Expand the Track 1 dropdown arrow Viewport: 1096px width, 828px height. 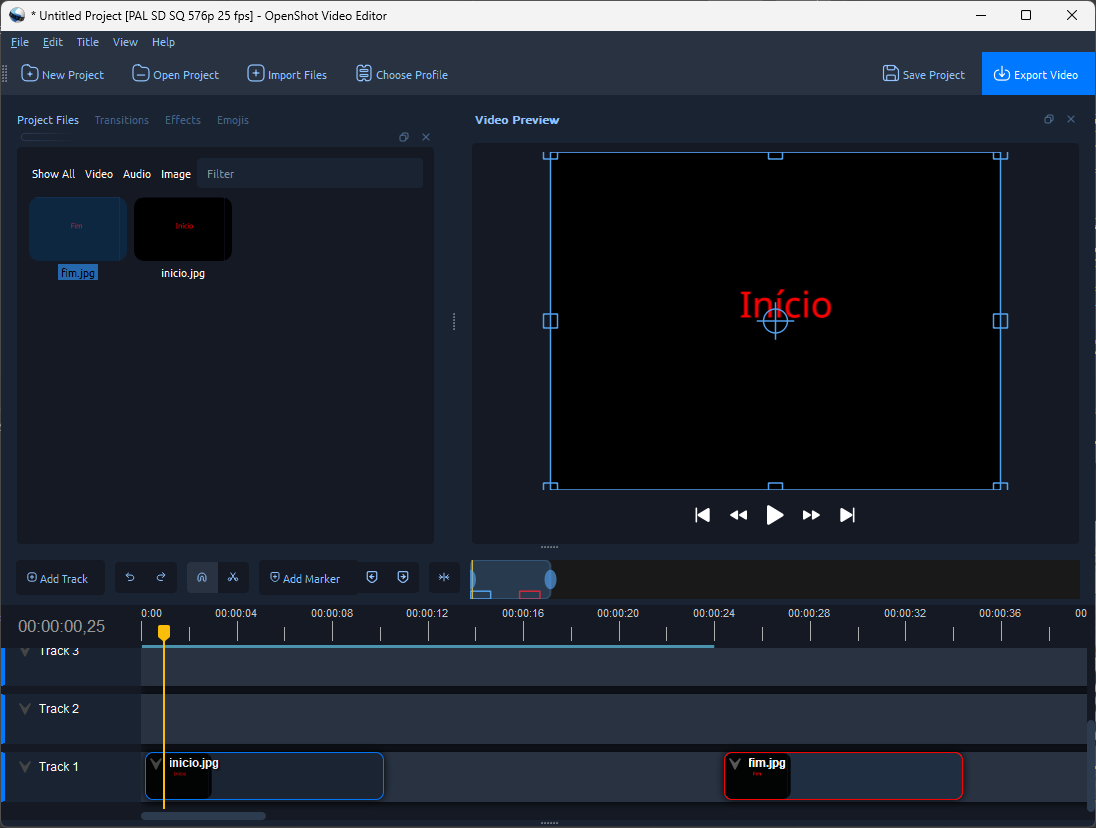pyautogui.click(x=25, y=767)
